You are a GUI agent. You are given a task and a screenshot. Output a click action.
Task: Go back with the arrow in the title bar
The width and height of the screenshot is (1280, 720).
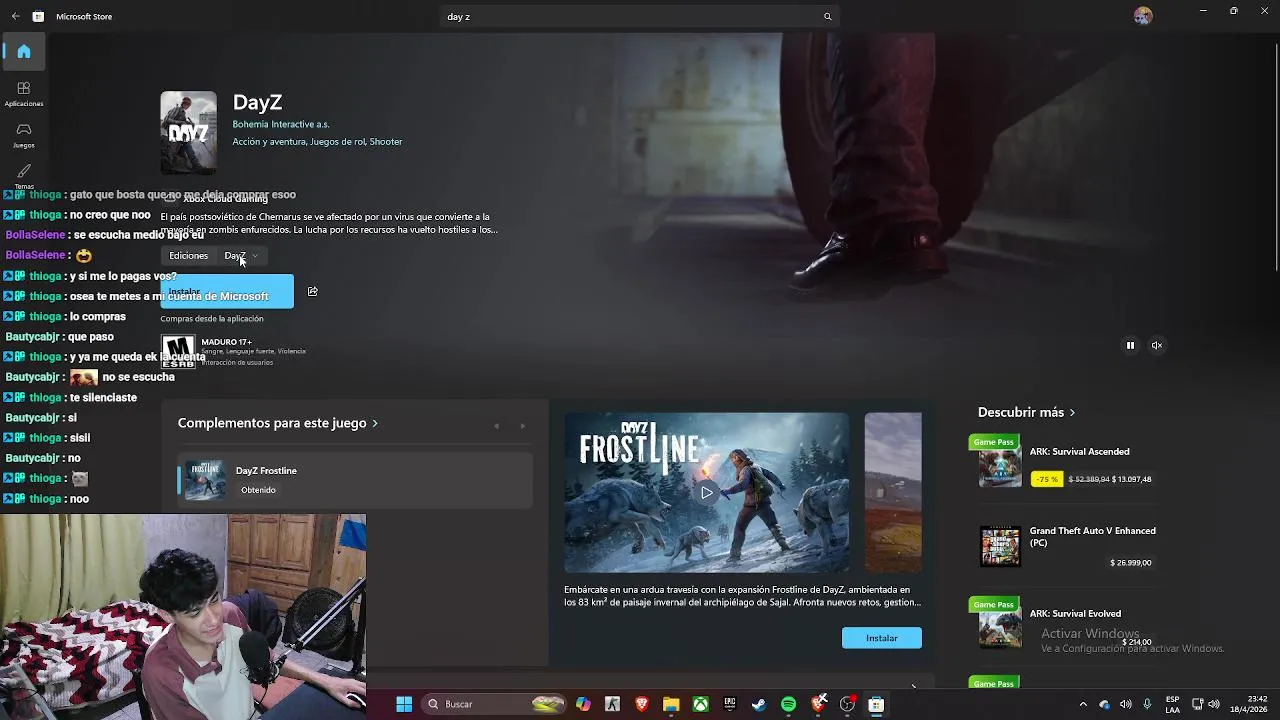15,16
